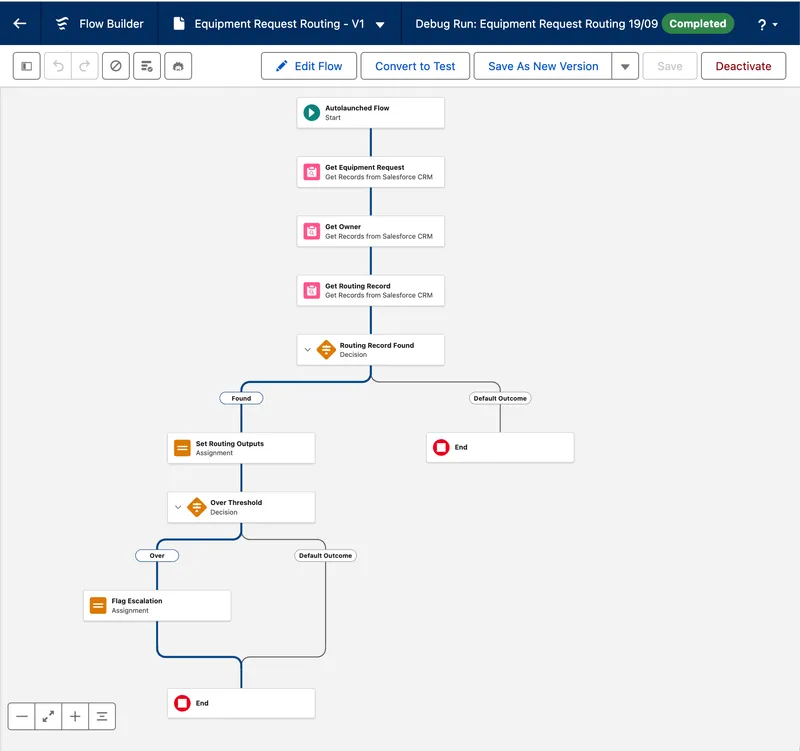
Task: Click the Default Outcome label under Routing Record Found
Action: 500,398
